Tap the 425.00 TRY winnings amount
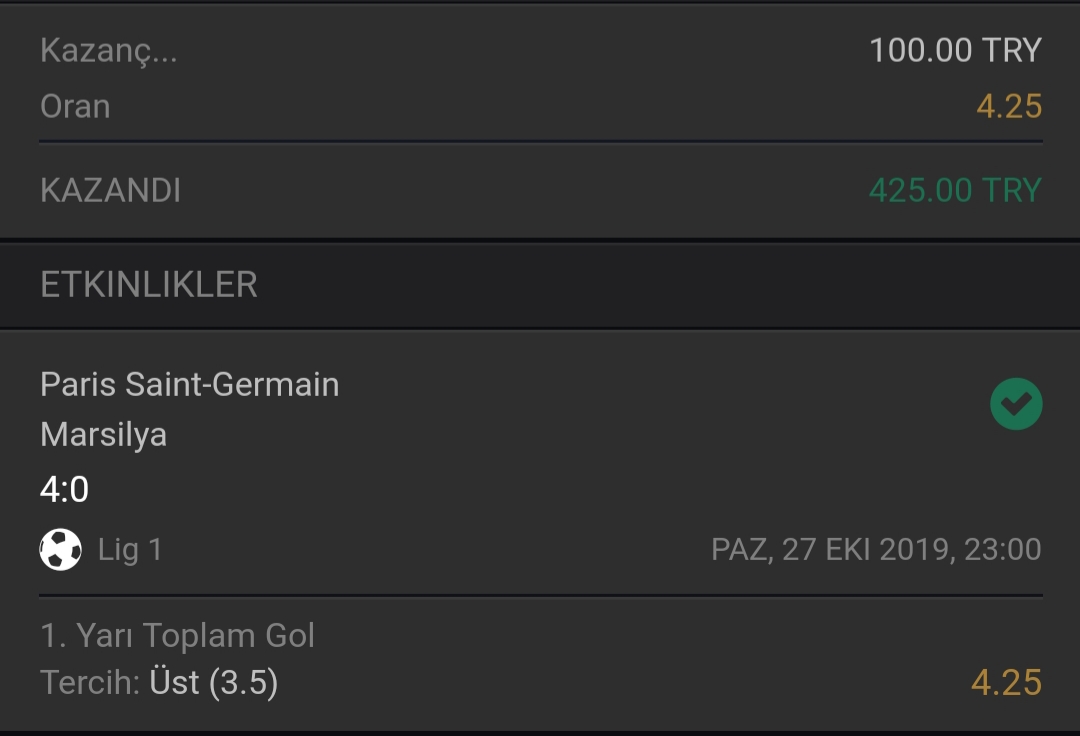 tap(955, 190)
